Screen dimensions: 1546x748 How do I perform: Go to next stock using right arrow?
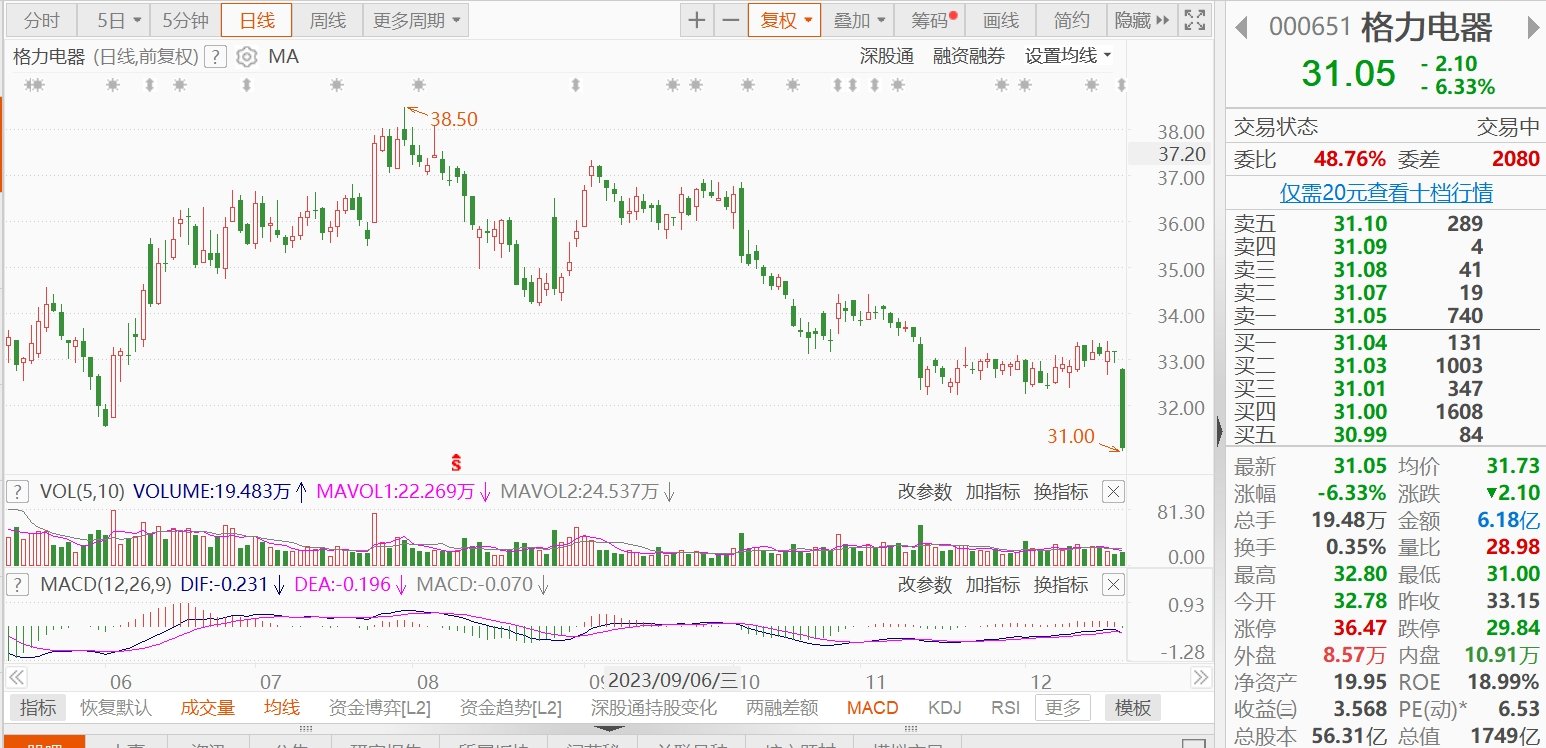(1532, 28)
